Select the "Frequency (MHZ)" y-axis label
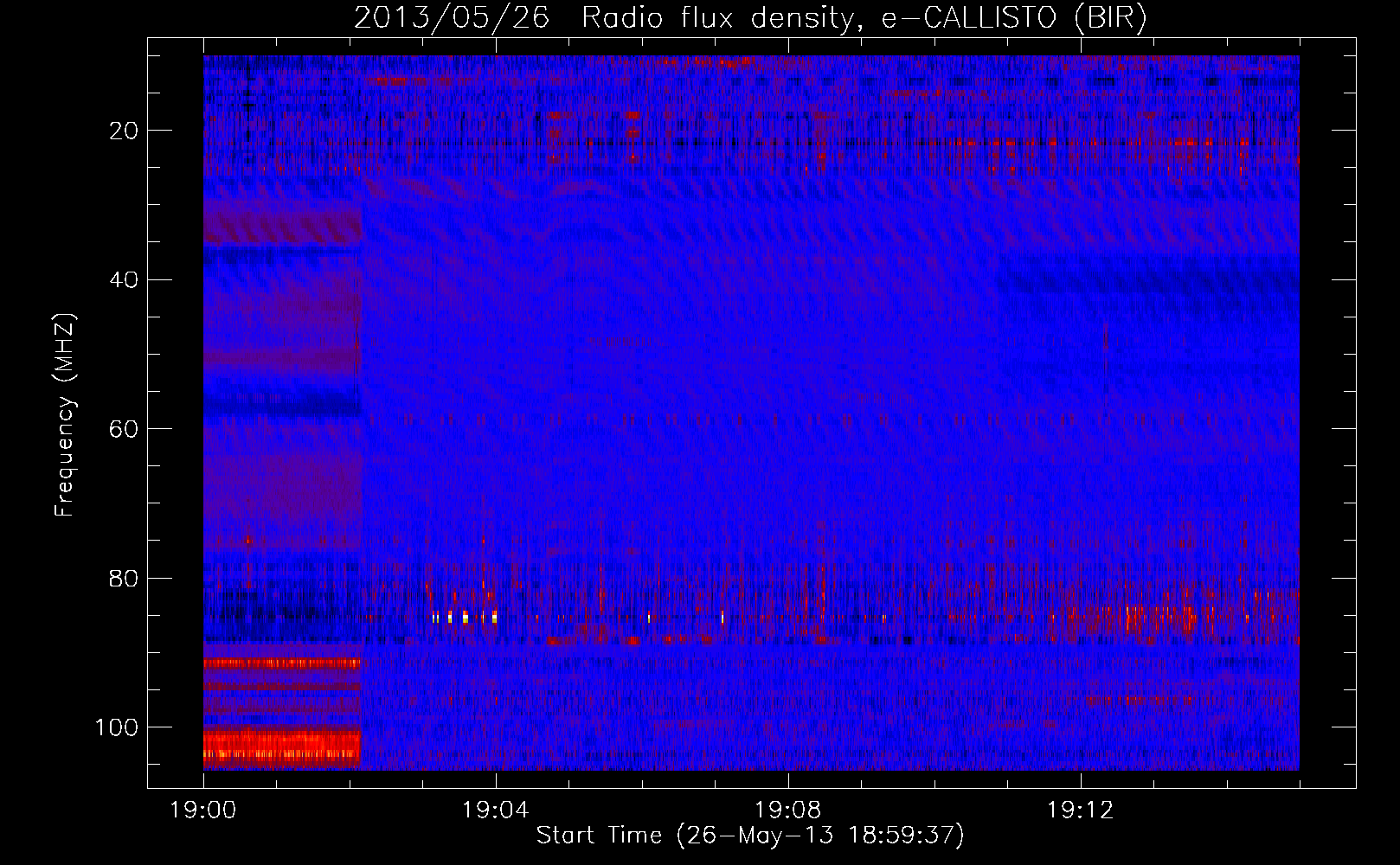Image resolution: width=1400 pixels, height=865 pixels. [66, 414]
